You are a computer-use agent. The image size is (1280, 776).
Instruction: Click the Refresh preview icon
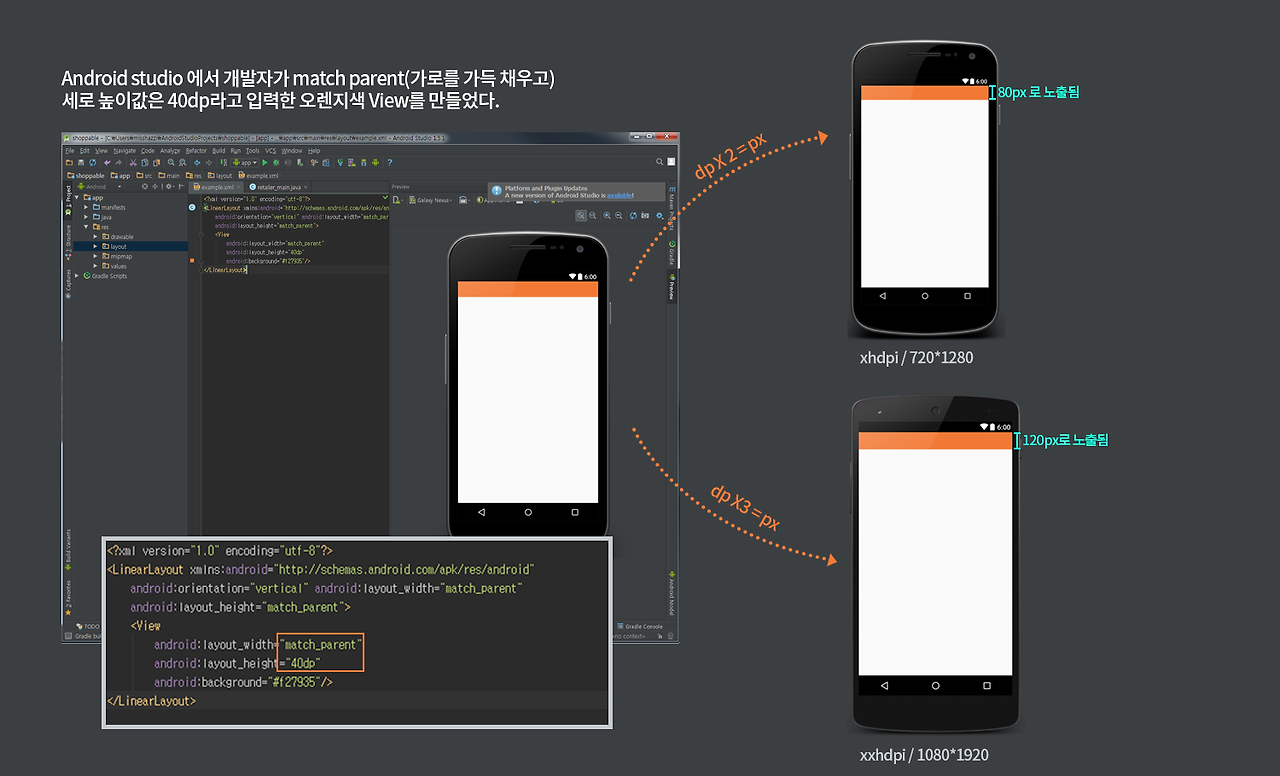(632, 215)
